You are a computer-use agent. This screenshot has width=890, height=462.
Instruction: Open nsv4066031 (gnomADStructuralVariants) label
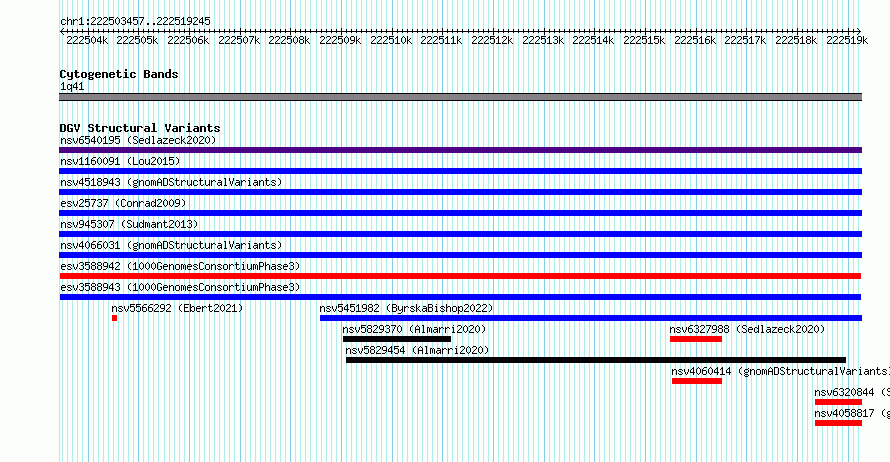[171, 245]
